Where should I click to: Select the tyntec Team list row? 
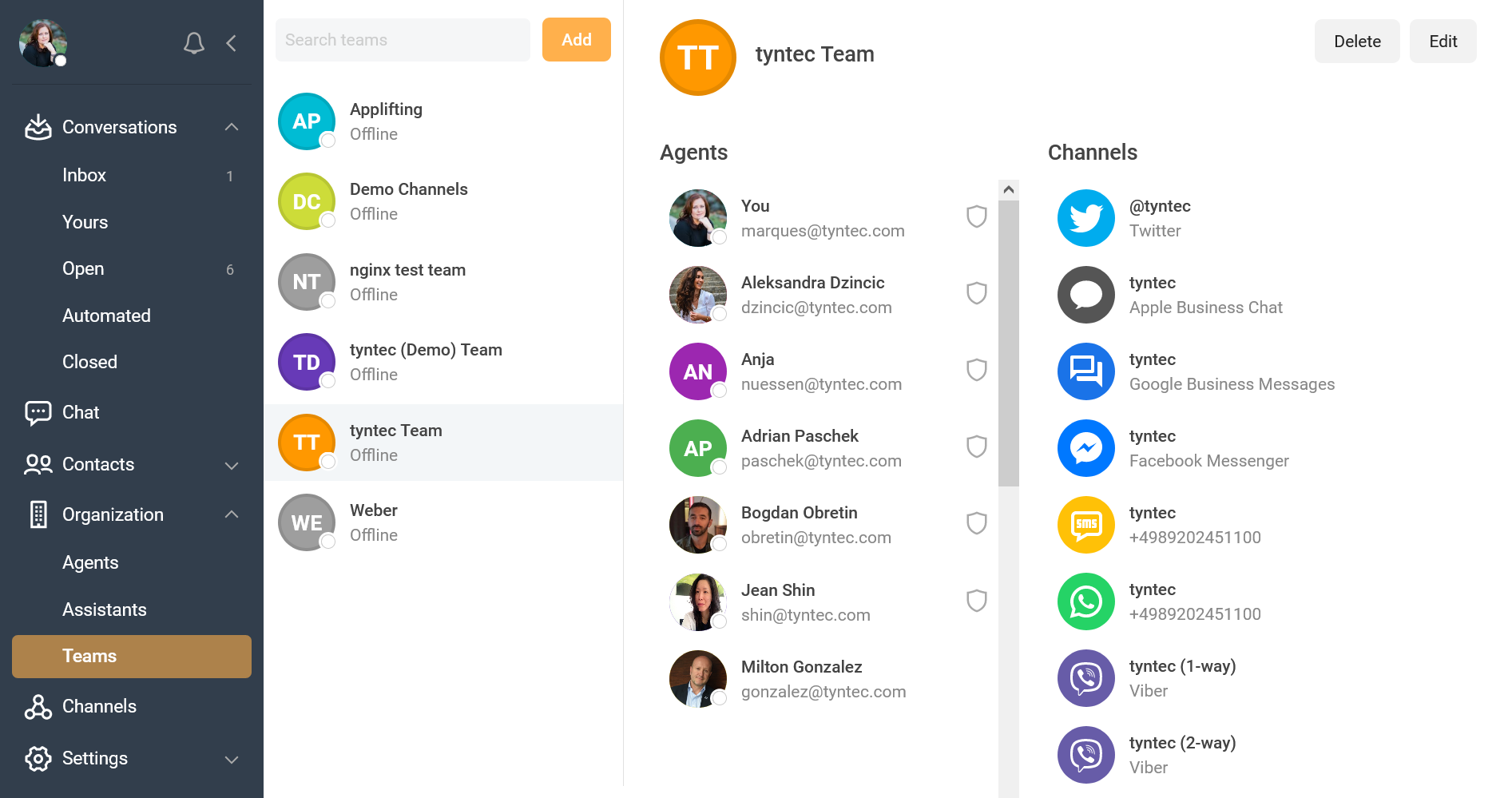[443, 443]
